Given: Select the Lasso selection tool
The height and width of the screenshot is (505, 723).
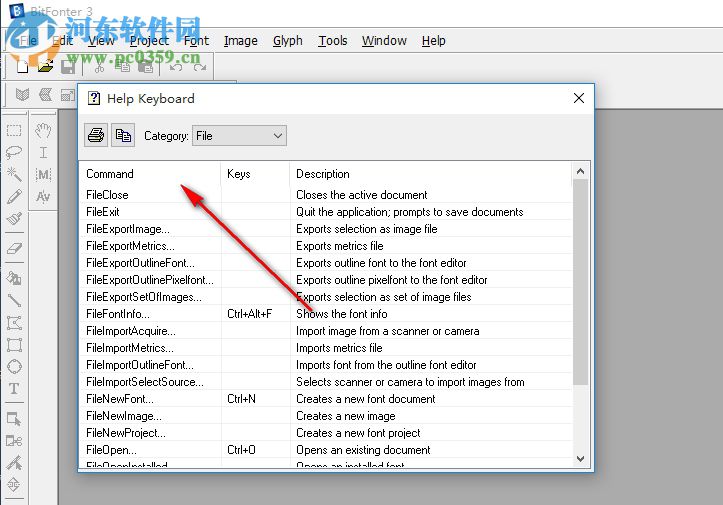Looking at the screenshot, I should coord(14,152).
